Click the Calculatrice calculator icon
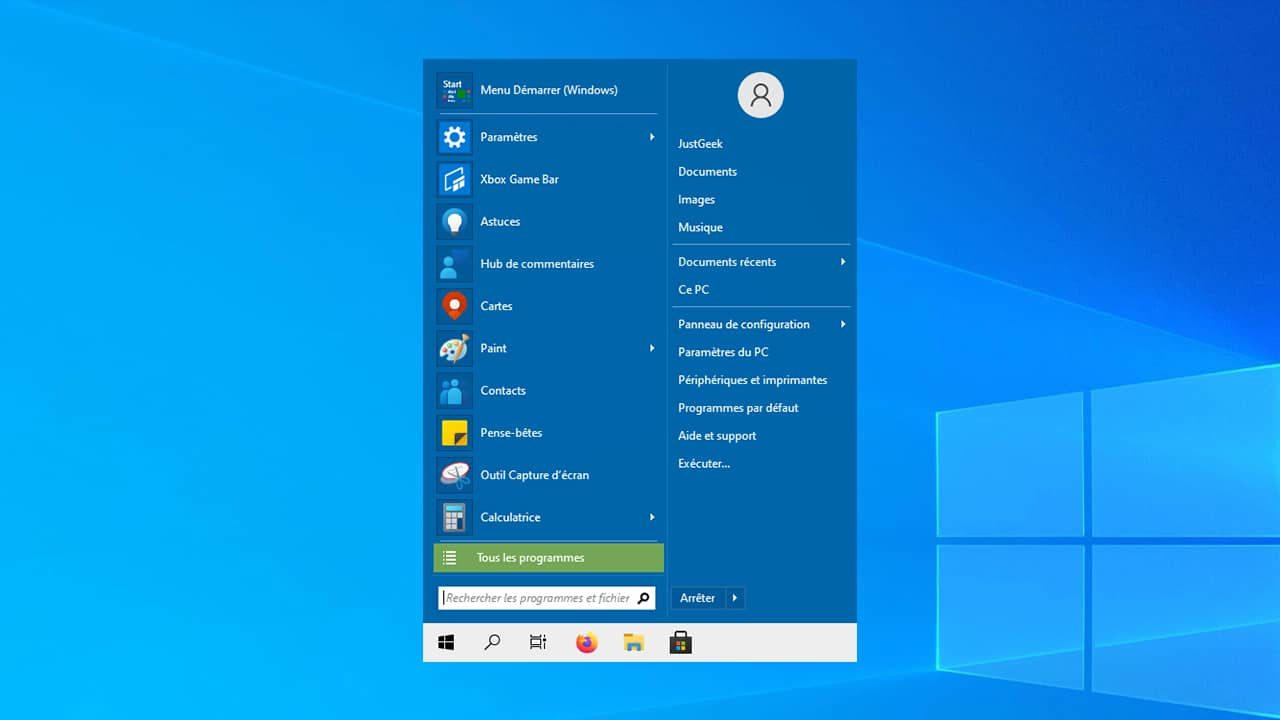1280x720 pixels. click(454, 517)
